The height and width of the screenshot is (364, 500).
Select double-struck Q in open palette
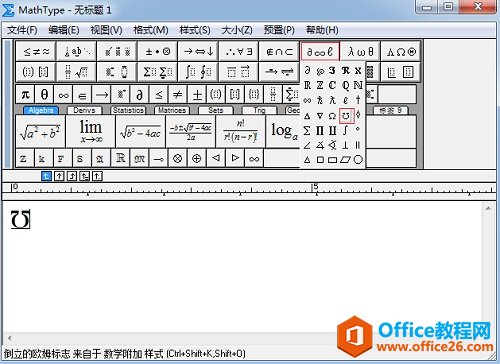[x=346, y=85]
